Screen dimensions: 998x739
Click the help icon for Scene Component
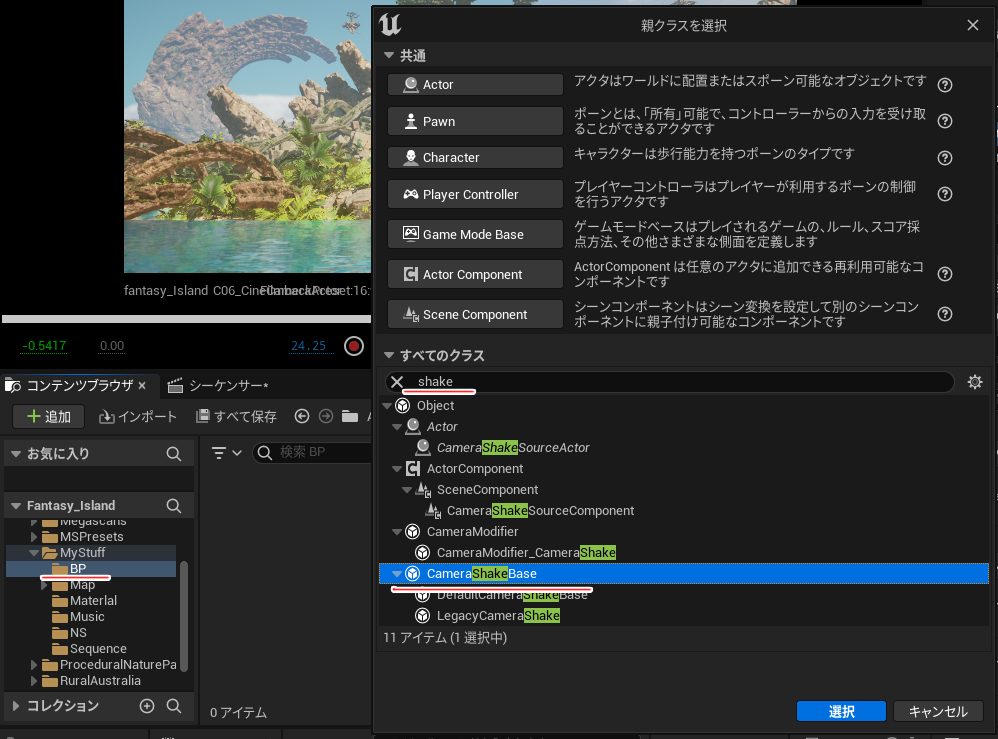tap(944, 314)
